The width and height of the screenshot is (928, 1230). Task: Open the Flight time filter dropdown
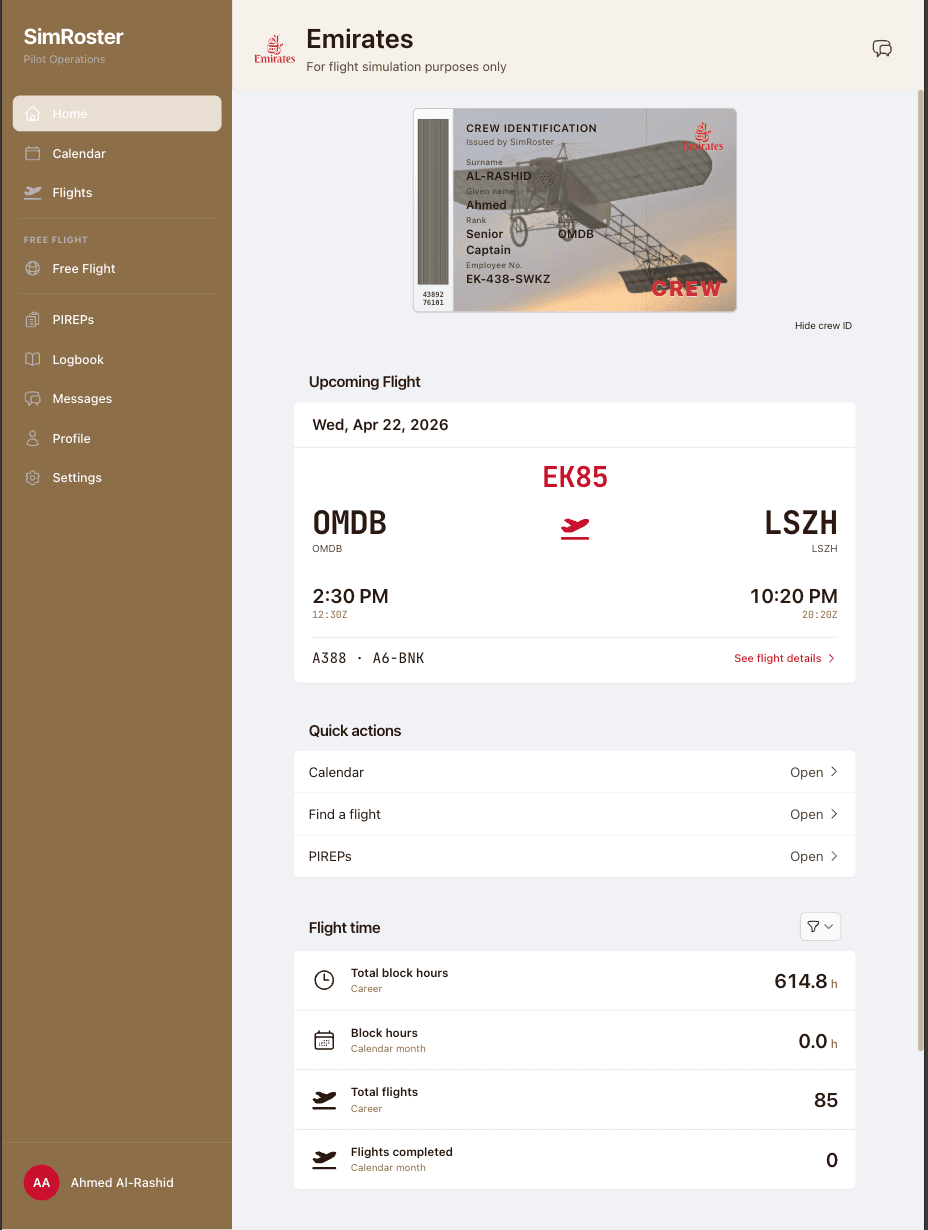(820, 927)
